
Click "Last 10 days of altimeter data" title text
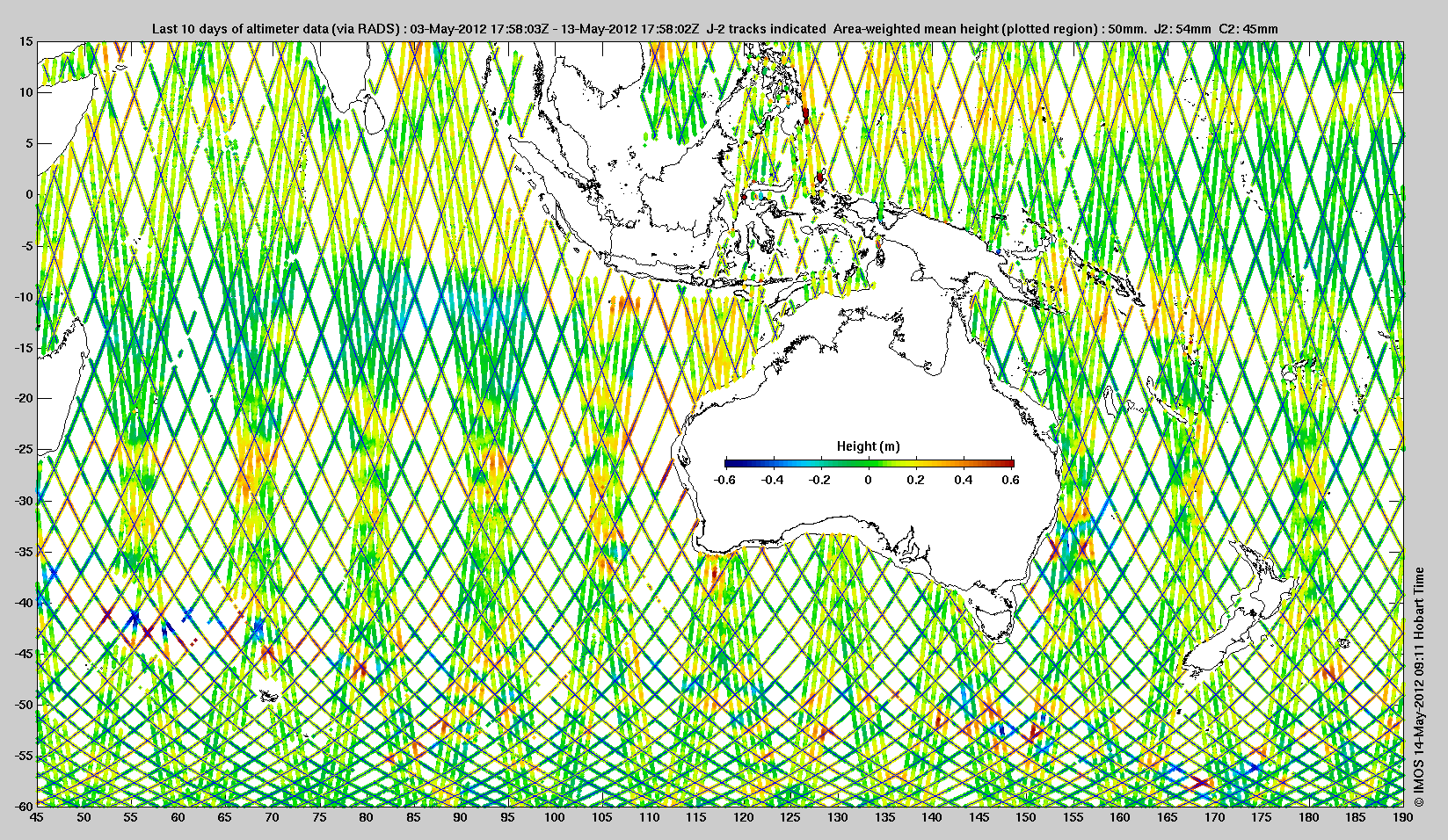240,29
